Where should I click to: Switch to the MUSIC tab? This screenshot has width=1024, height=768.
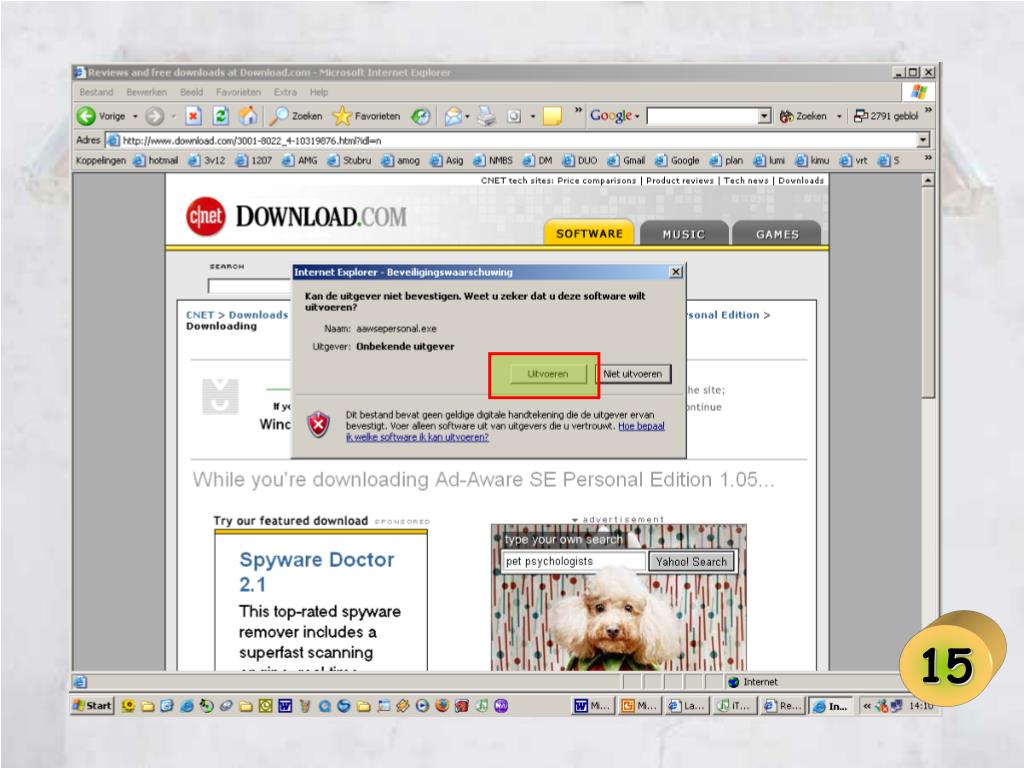[684, 234]
